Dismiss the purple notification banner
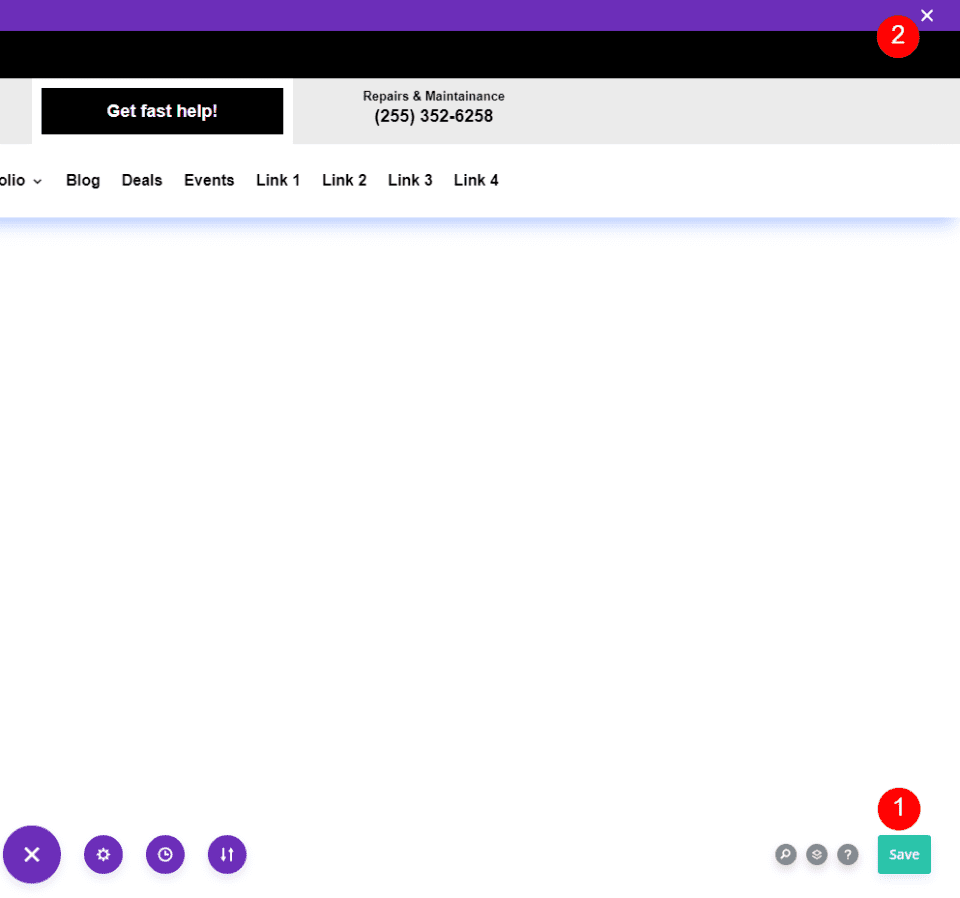 (x=927, y=15)
